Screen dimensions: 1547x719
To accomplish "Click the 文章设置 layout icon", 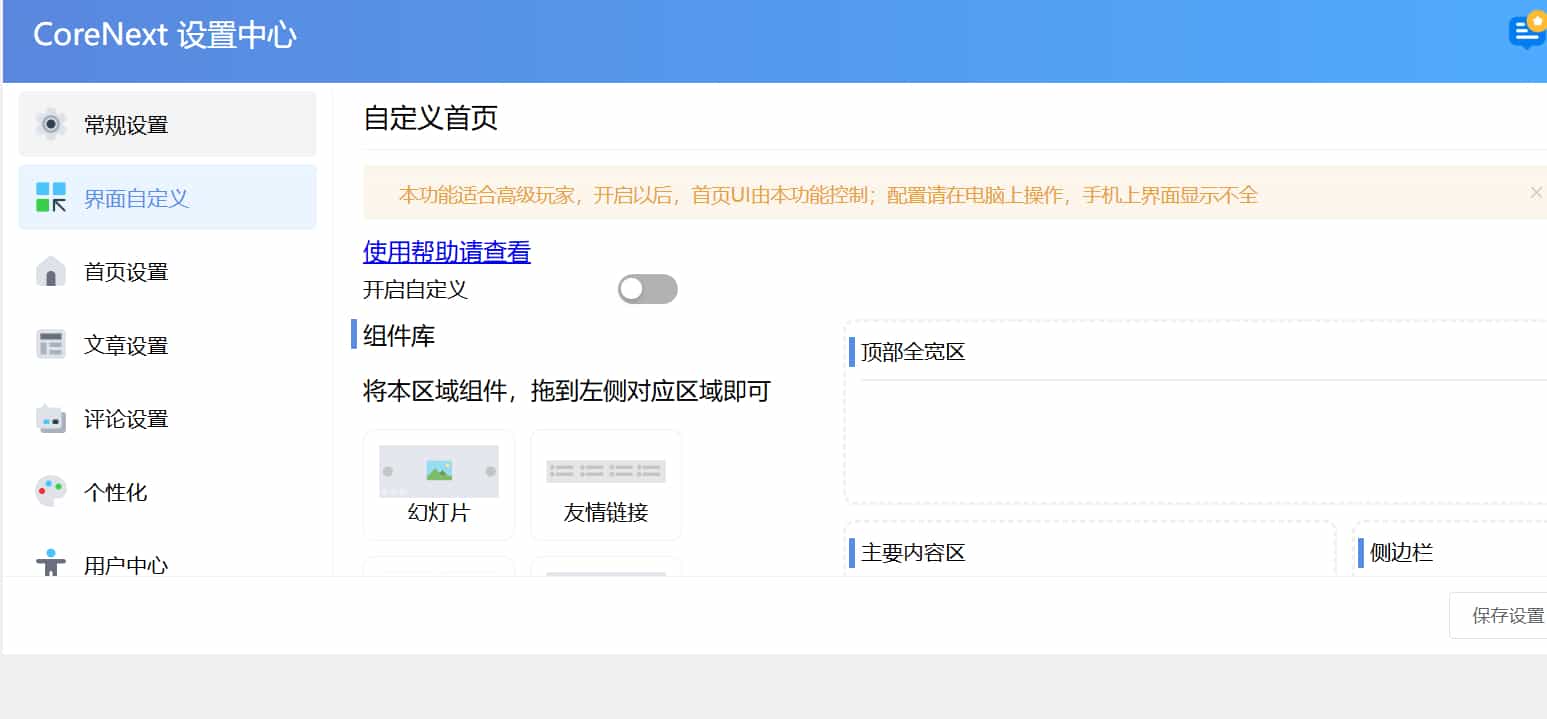I will tap(51, 345).
